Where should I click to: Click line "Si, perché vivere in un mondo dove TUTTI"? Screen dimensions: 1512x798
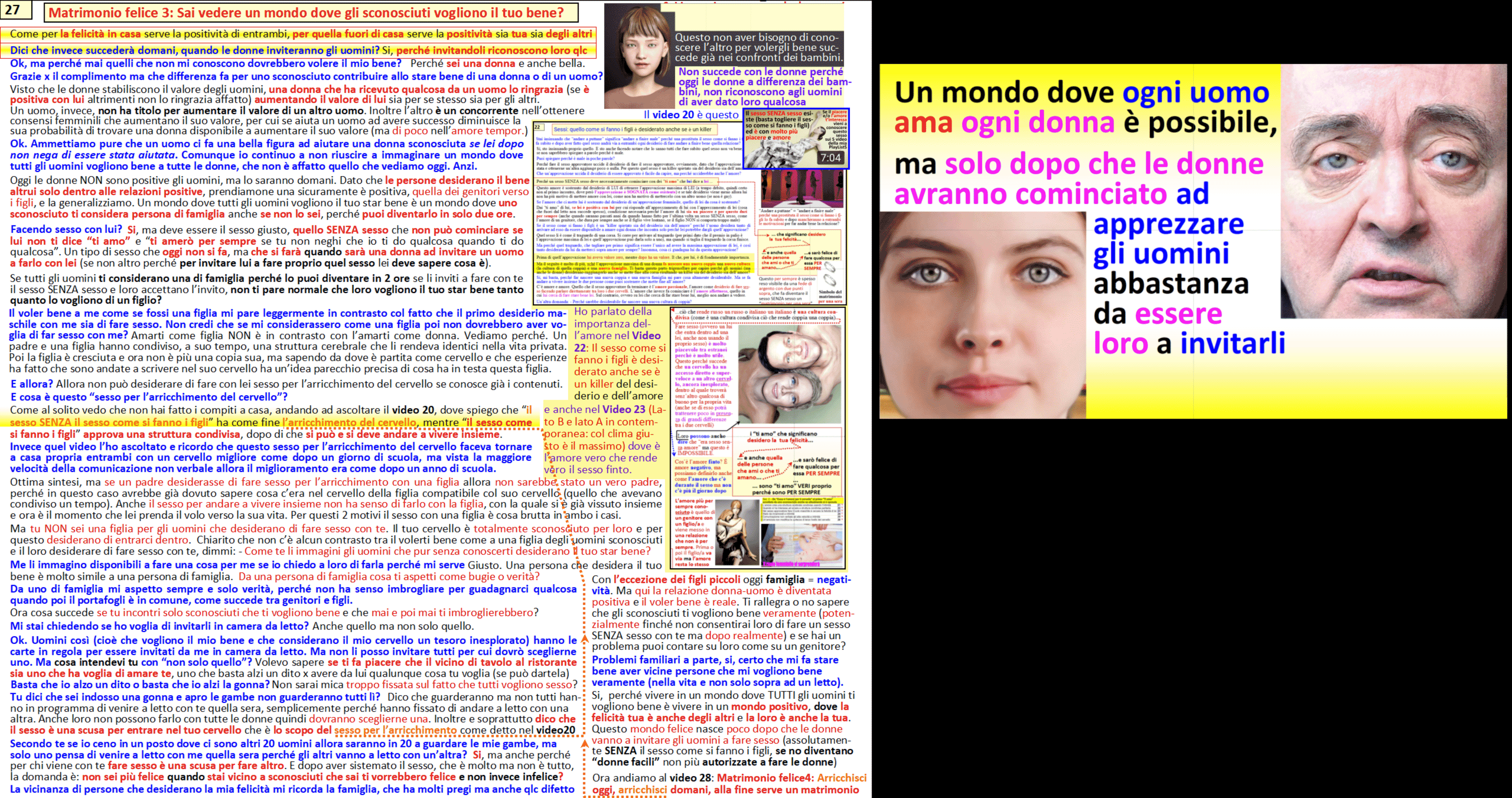(x=723, y=695)
